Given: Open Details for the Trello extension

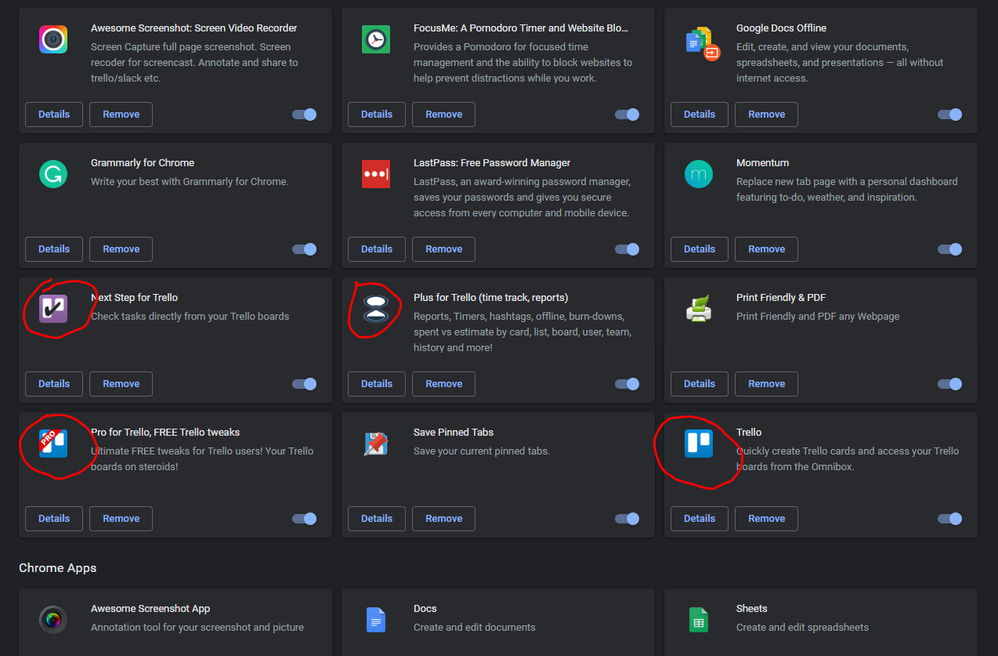Looking at the screenshot, I should pyautogui.click(x=699, y=519).
